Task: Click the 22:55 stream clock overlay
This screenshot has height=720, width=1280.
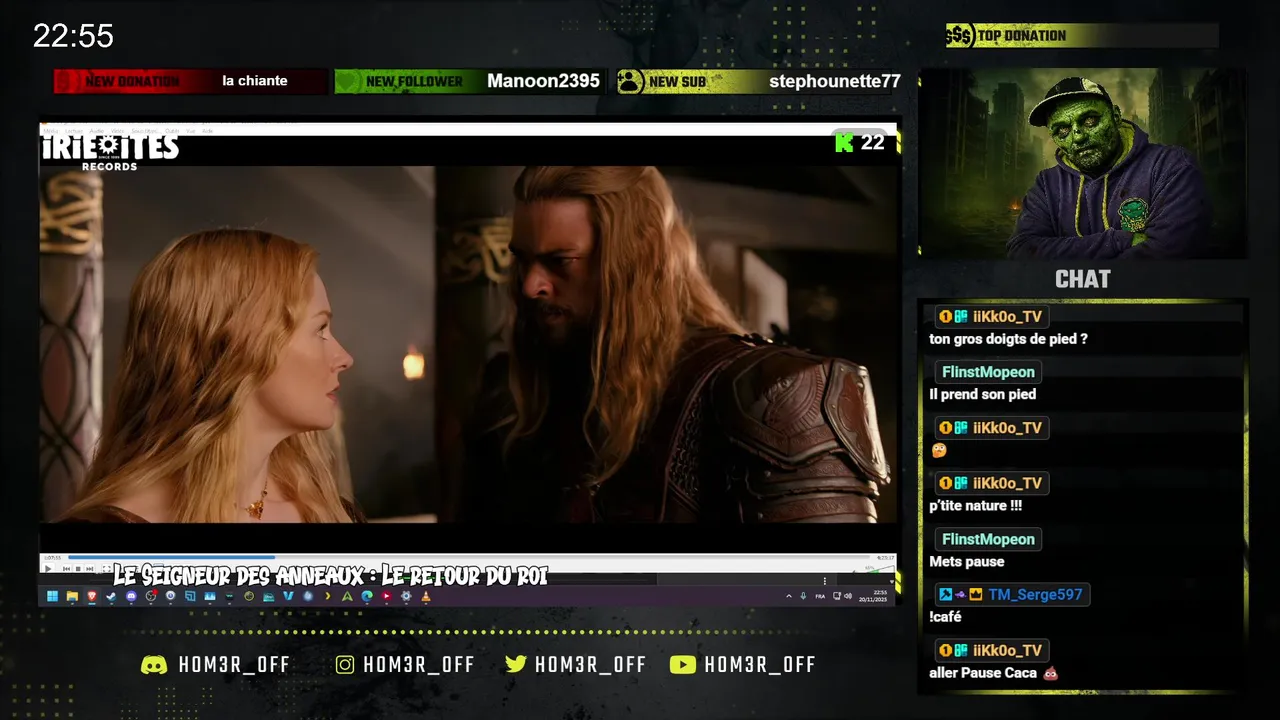Action: [73, 36]
